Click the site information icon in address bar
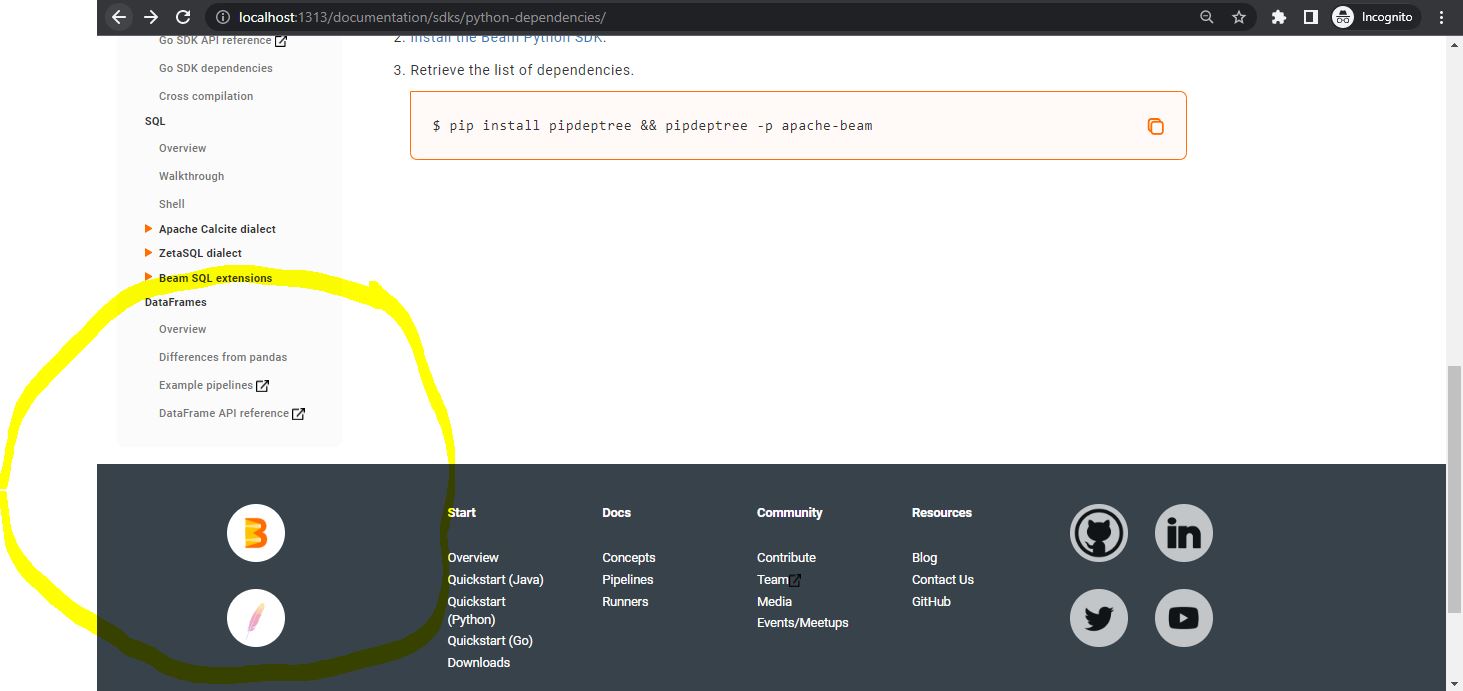The width and height of the screenshot is (1463, 691). 222,17
